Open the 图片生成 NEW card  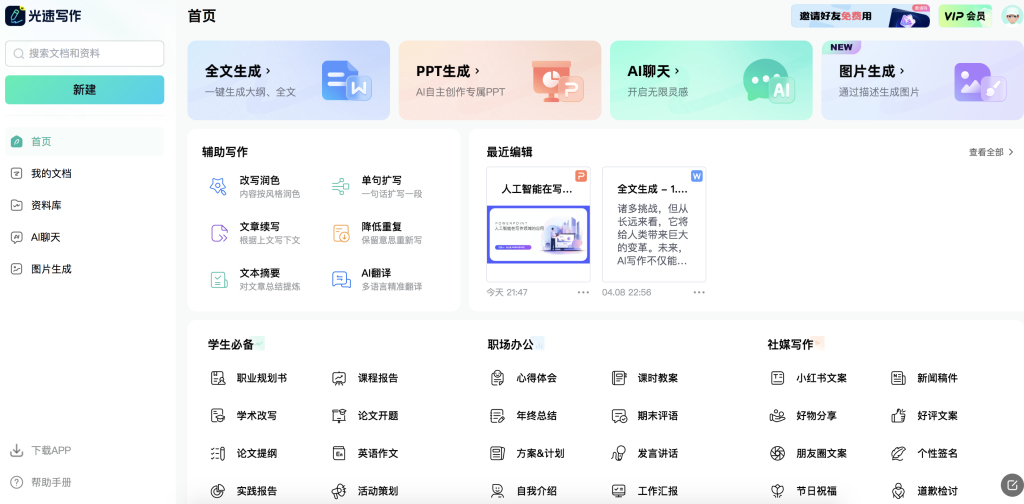tap(922, 80)
